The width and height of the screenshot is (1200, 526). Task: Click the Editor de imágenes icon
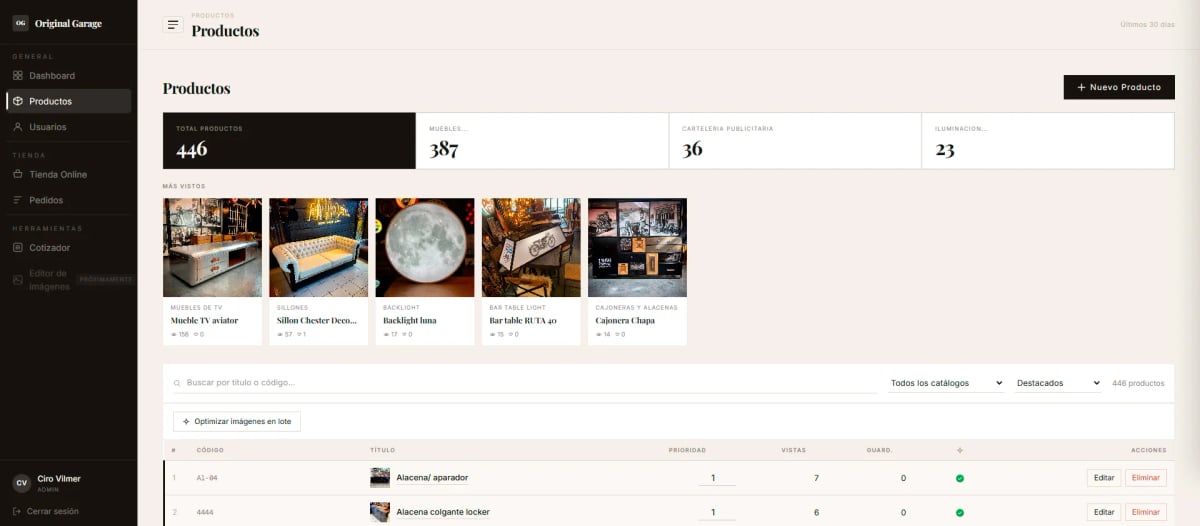coord(17,280)
